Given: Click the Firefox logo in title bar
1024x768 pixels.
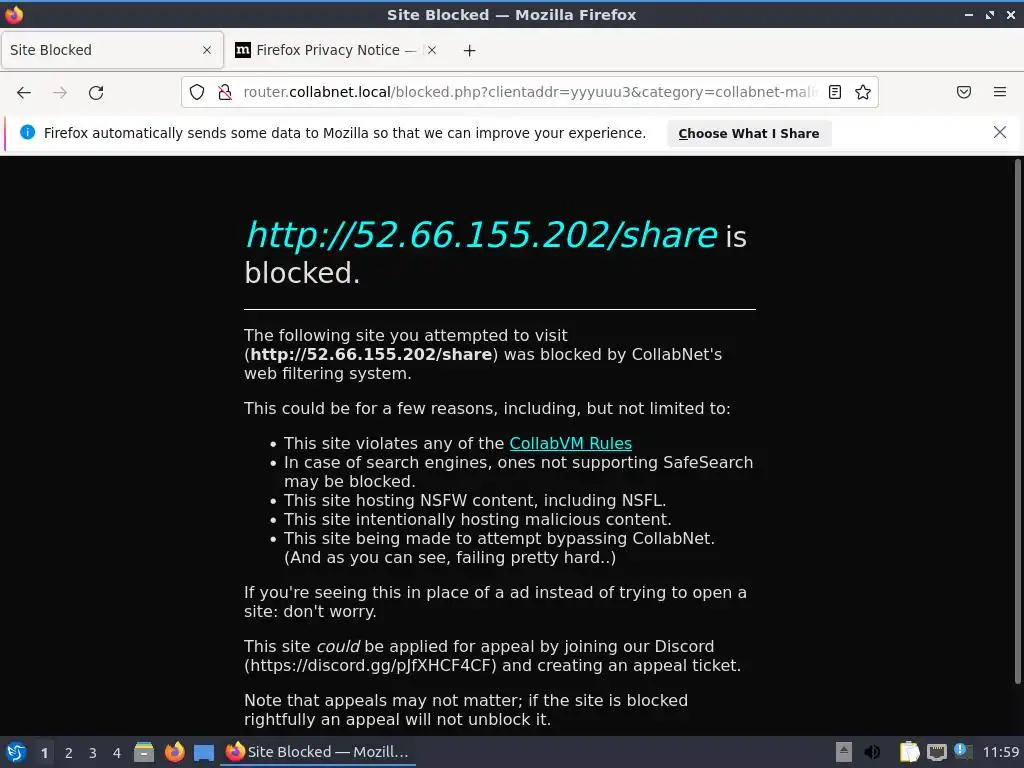Looking at the screenshot, I should pos(14,14).
